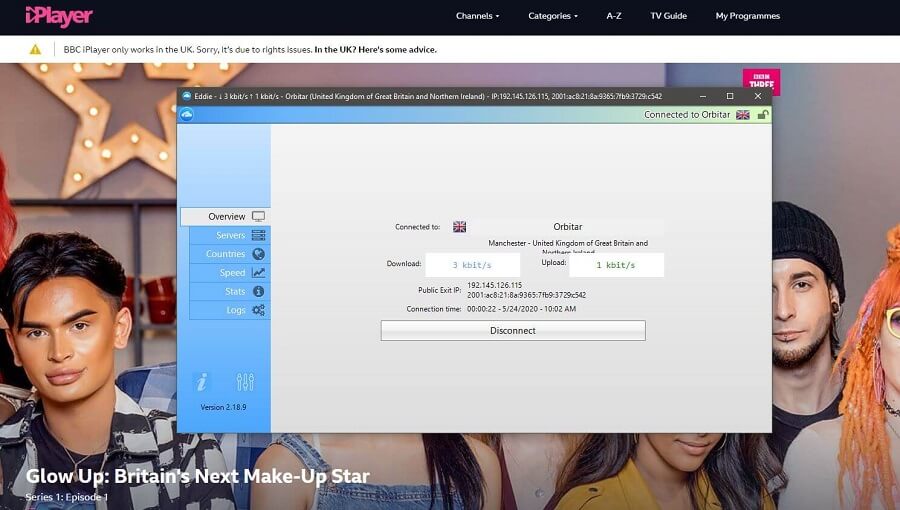Click the IPv4 address 192.145.126.115
Screen dimensions: 900x510
(494, 285)
